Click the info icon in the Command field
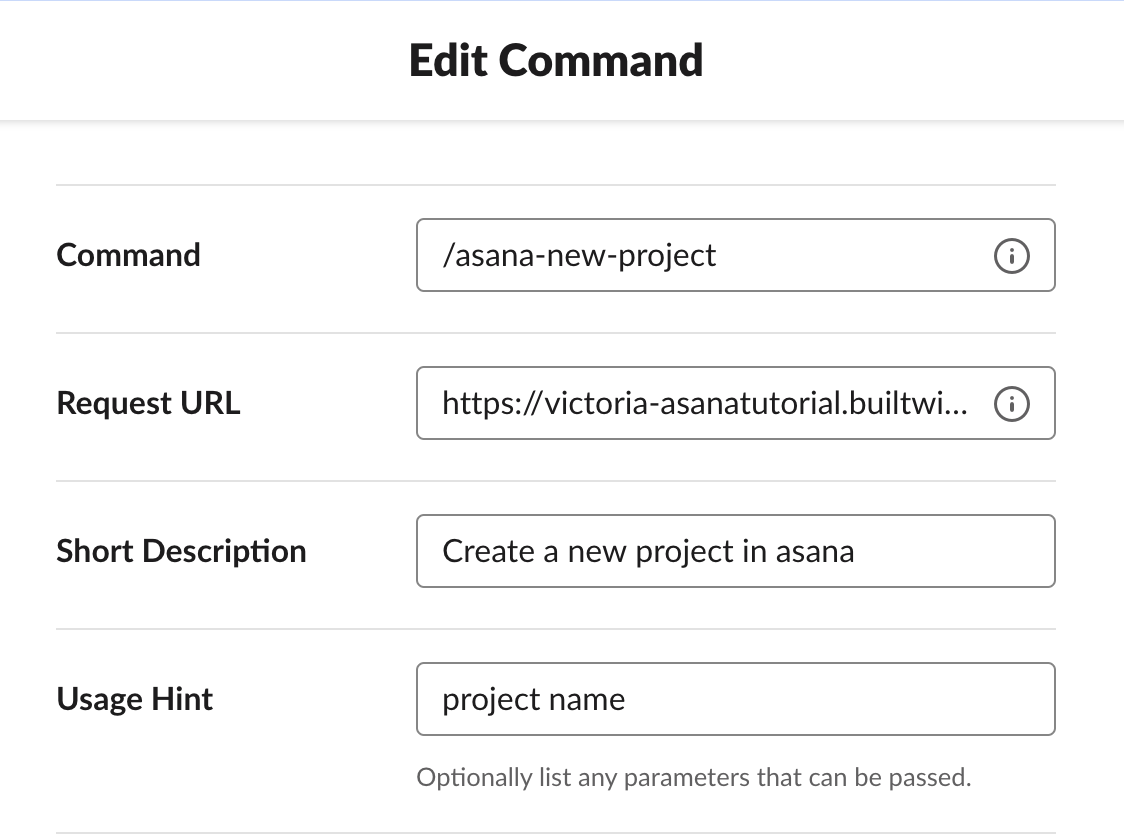 [1011, 255]
